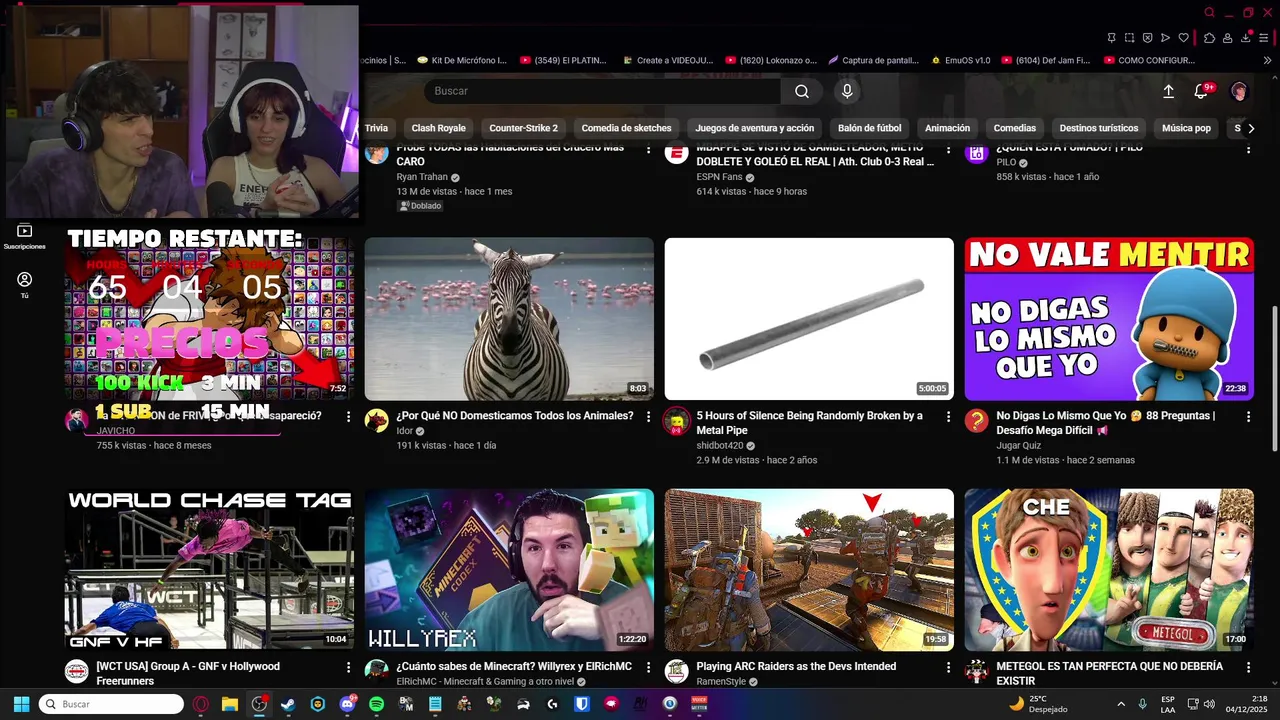Image resolution: width=1280 pixels, height=720 pixels.
Task: Open Suscripciones in YouTube sidebar
Action: pyautogui.click(x=24, y=236)
